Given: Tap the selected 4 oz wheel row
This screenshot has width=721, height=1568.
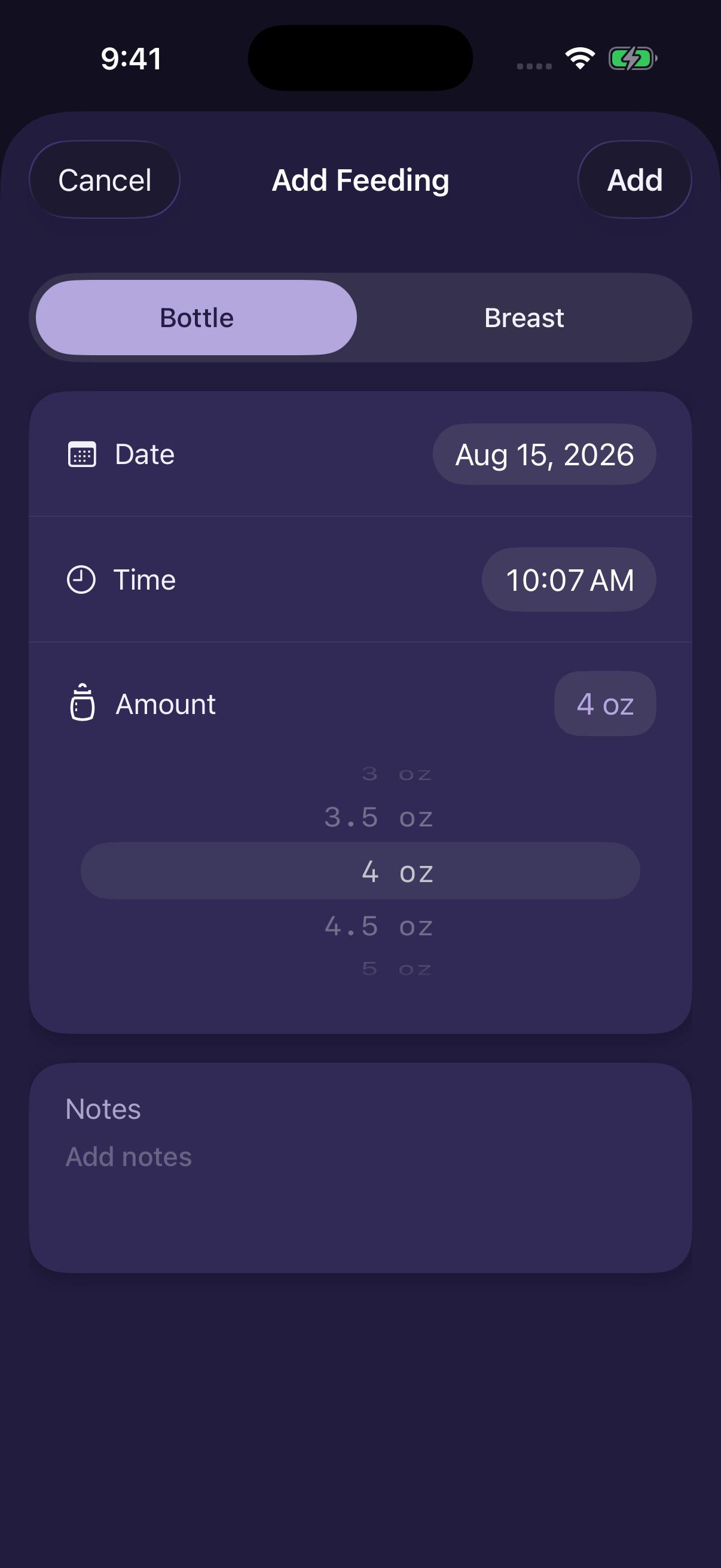Looking at the screenshot, I should (x=360, y=872).
